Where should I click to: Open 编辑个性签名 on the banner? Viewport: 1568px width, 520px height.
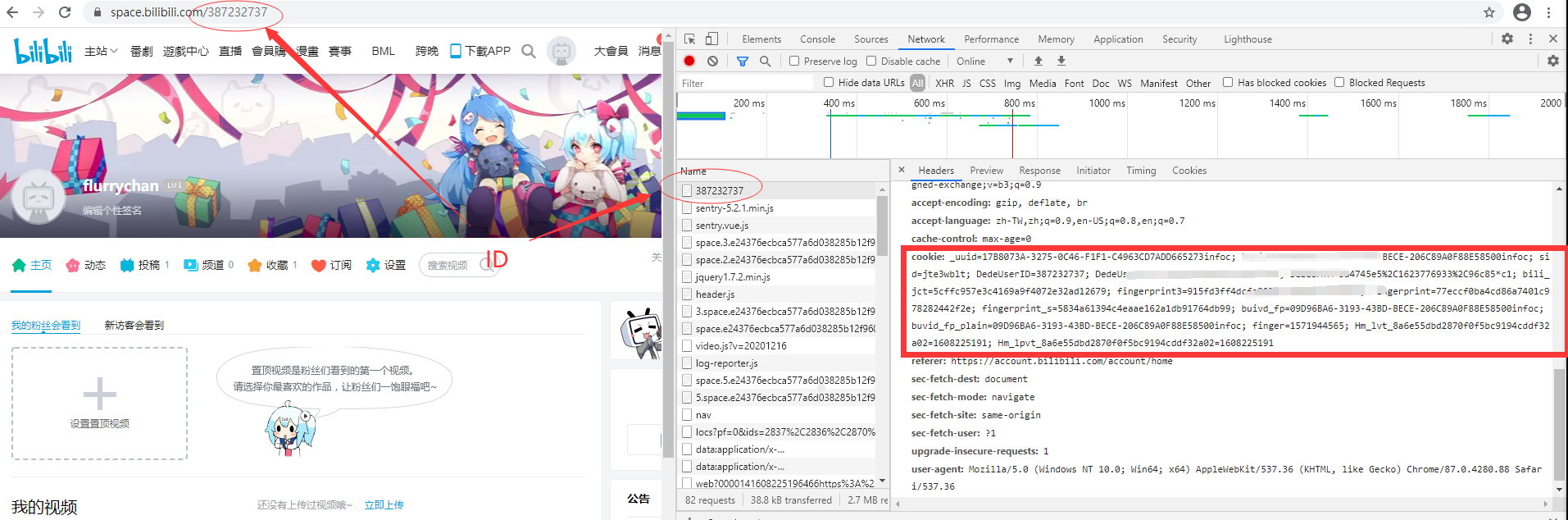pos(112,210)
